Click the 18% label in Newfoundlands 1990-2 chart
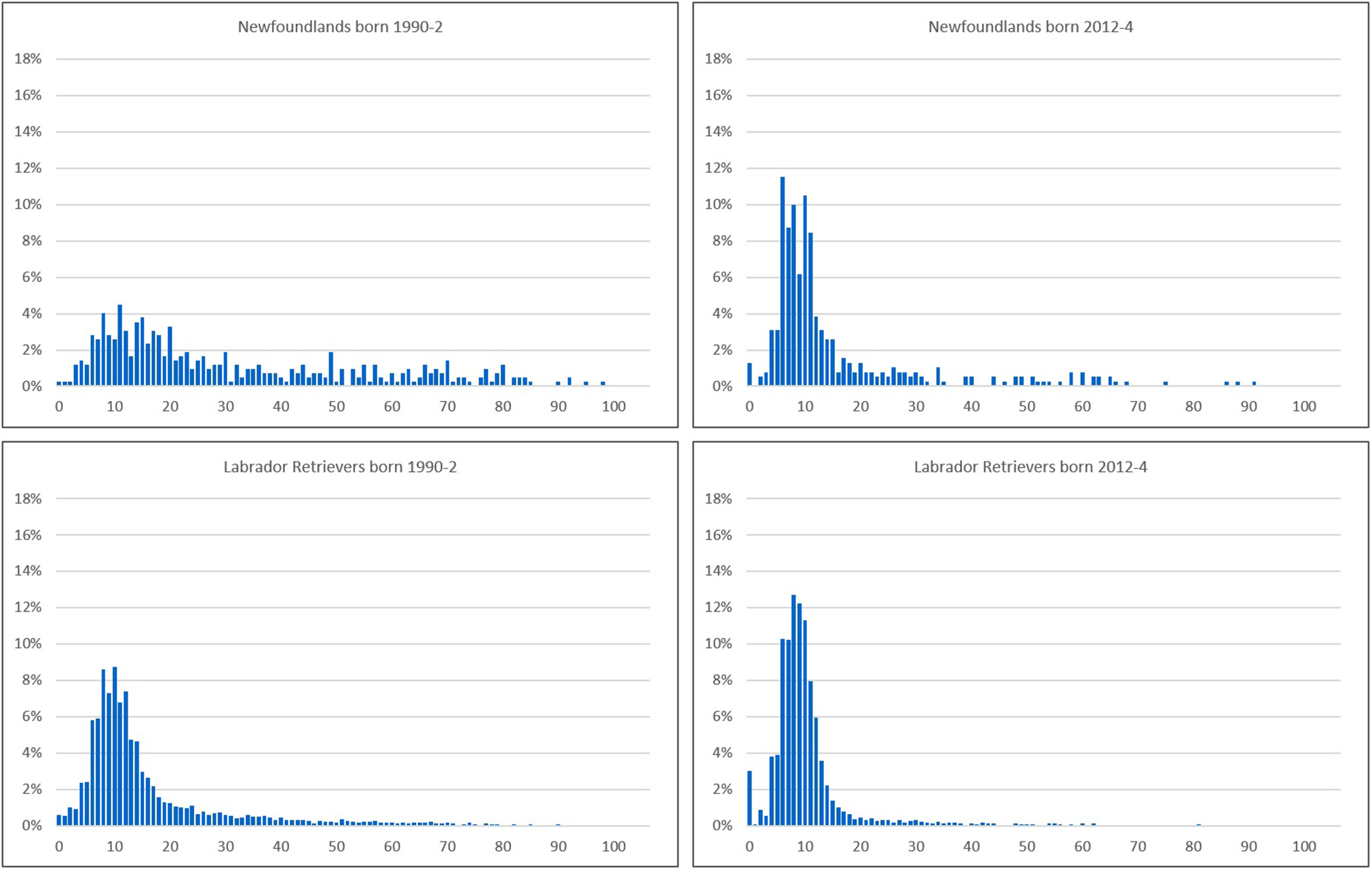The image size is (1372, 870). click(x=28, y=59)
